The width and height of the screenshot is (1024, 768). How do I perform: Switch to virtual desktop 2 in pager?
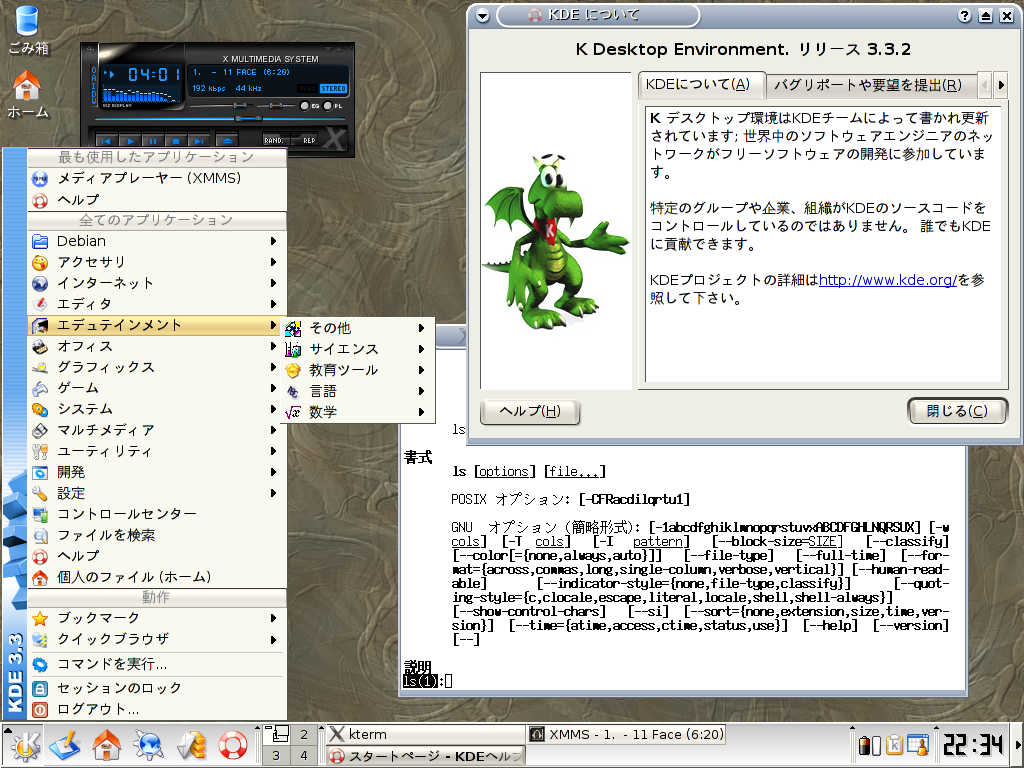coord(304,735)
